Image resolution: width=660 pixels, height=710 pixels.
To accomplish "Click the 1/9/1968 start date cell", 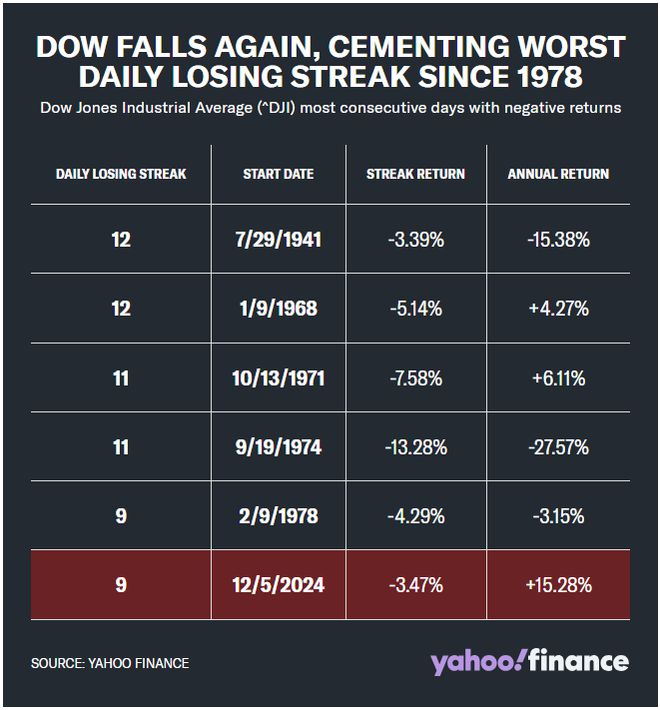I will [x=278, y=309].
